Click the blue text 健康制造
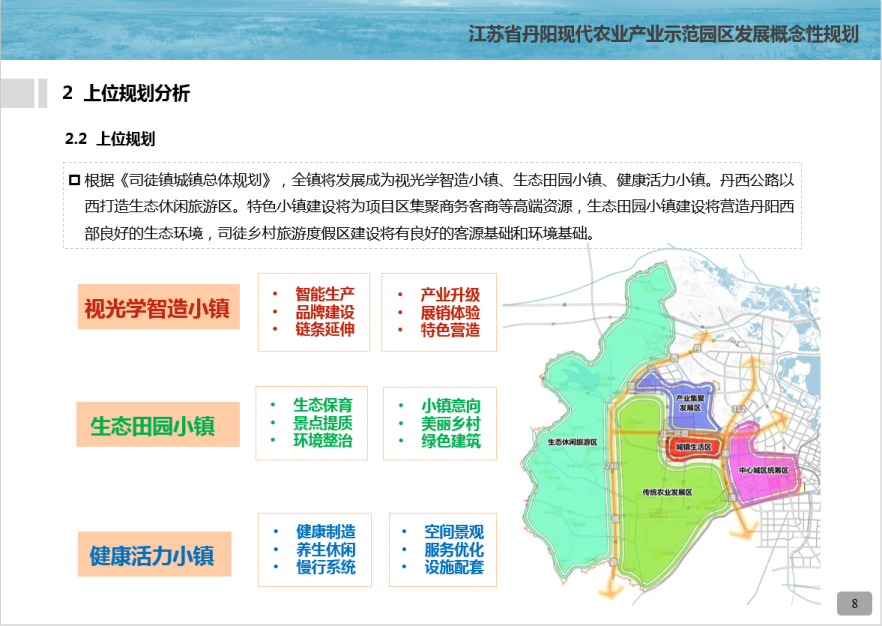The width and height of the screenshot is (882, 626). [x=326, y=532]
